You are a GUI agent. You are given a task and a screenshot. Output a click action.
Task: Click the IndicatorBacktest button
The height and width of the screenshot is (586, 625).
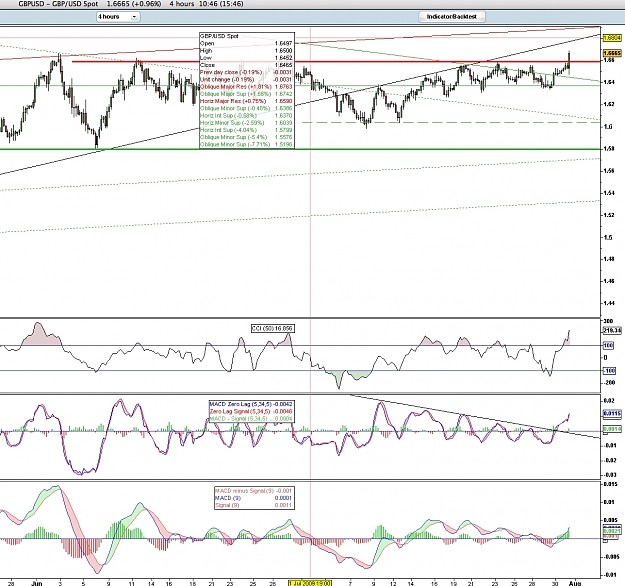coord(452,17)
